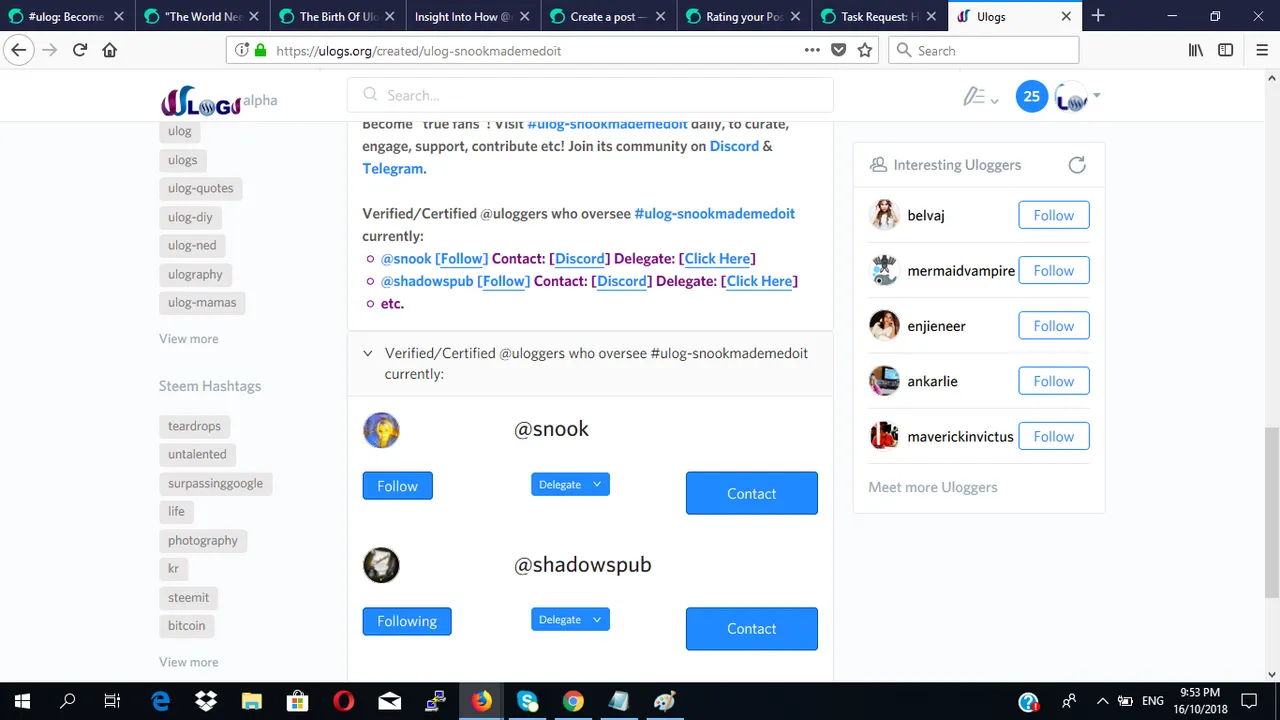Bookmark this page with the star icon
Image resolution: width=1280 pixels, height=720 pixels.
(x=865, y=50)
